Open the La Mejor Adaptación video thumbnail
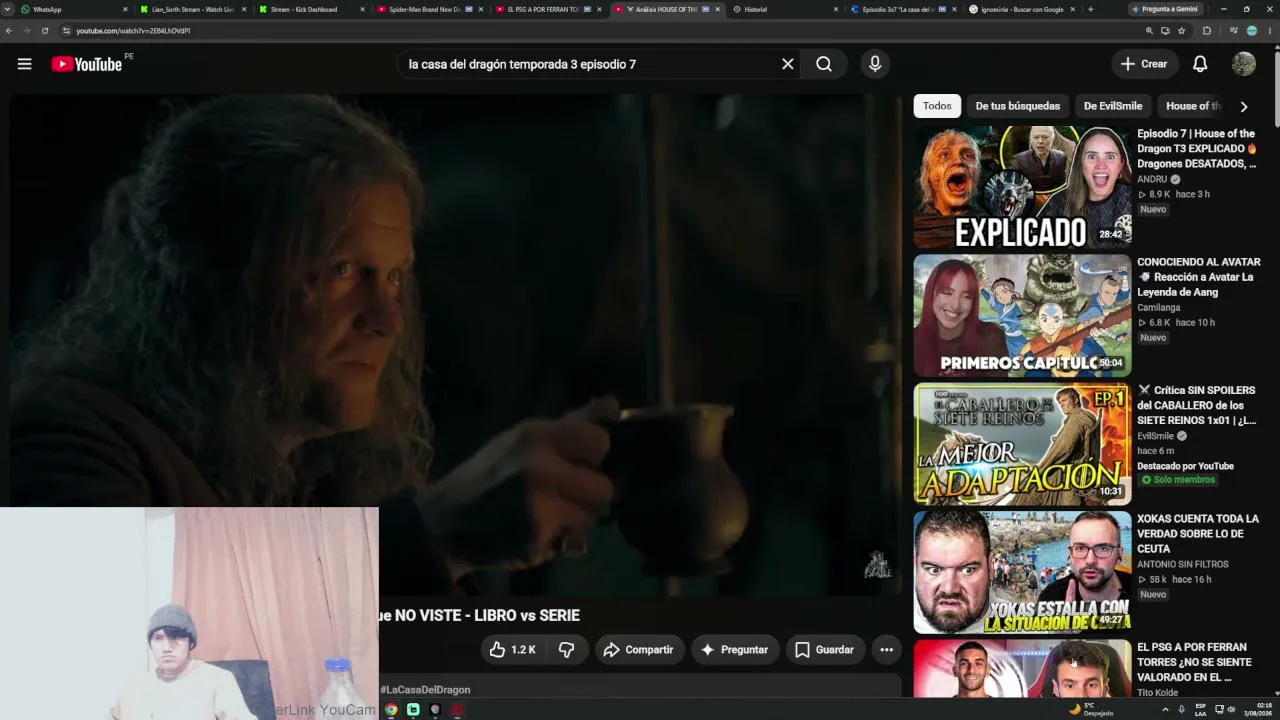 (1022, 443)
